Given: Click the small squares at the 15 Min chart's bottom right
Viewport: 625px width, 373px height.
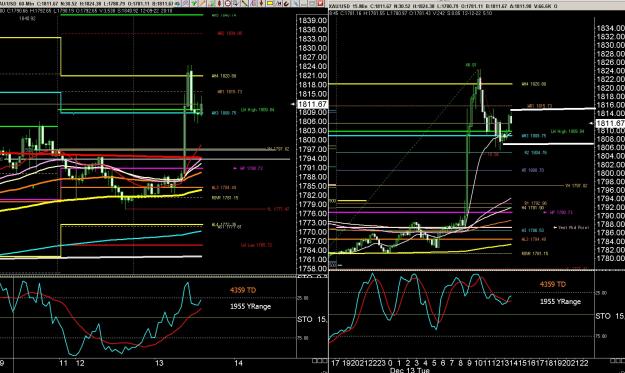Looking at the screenshot, I should click(x=617, y=361).
